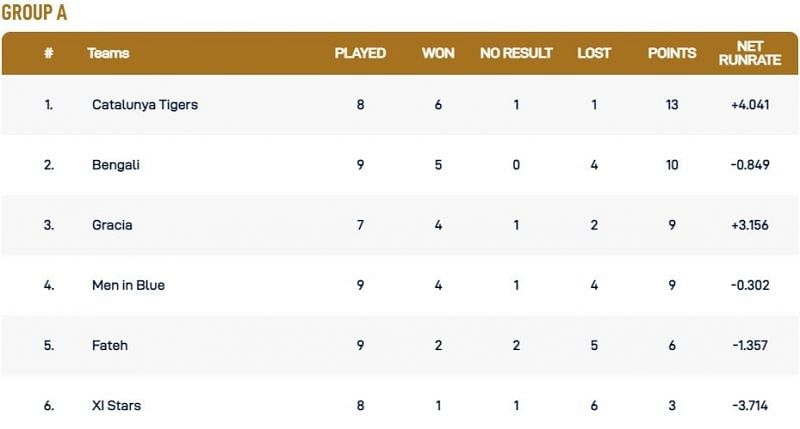The image size is (800, 429).
Task: Click the Catalunya Tigers team name
Action: (x=144, y=105)
